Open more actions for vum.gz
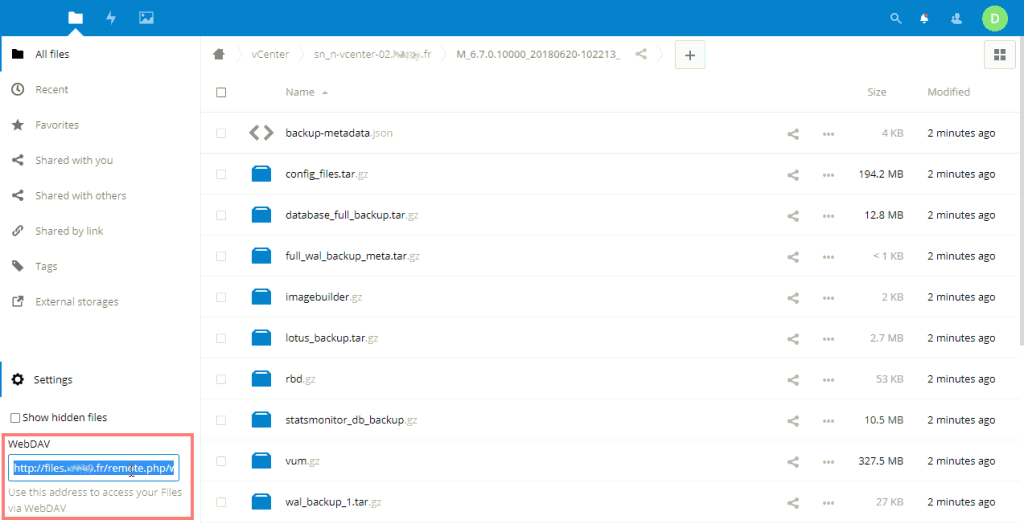The height and width of the screenshot is (524, 1024). pyautogui.click(x=828, y=462)
